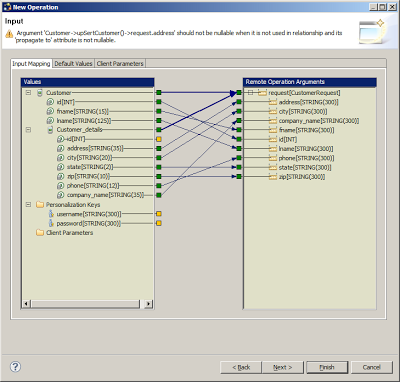The image size is (400, 382).
Task: Click the unmapped yellow connector for Customer_details id
Action: (159, 139)
